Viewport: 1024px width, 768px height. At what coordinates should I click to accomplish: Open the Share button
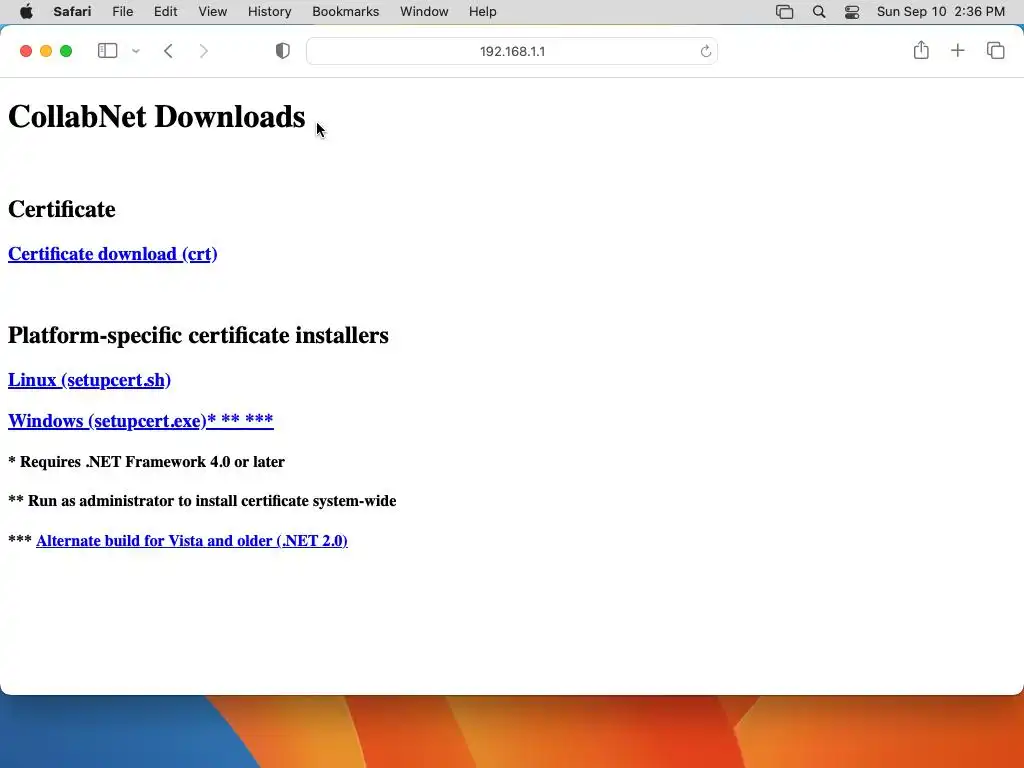921,50
